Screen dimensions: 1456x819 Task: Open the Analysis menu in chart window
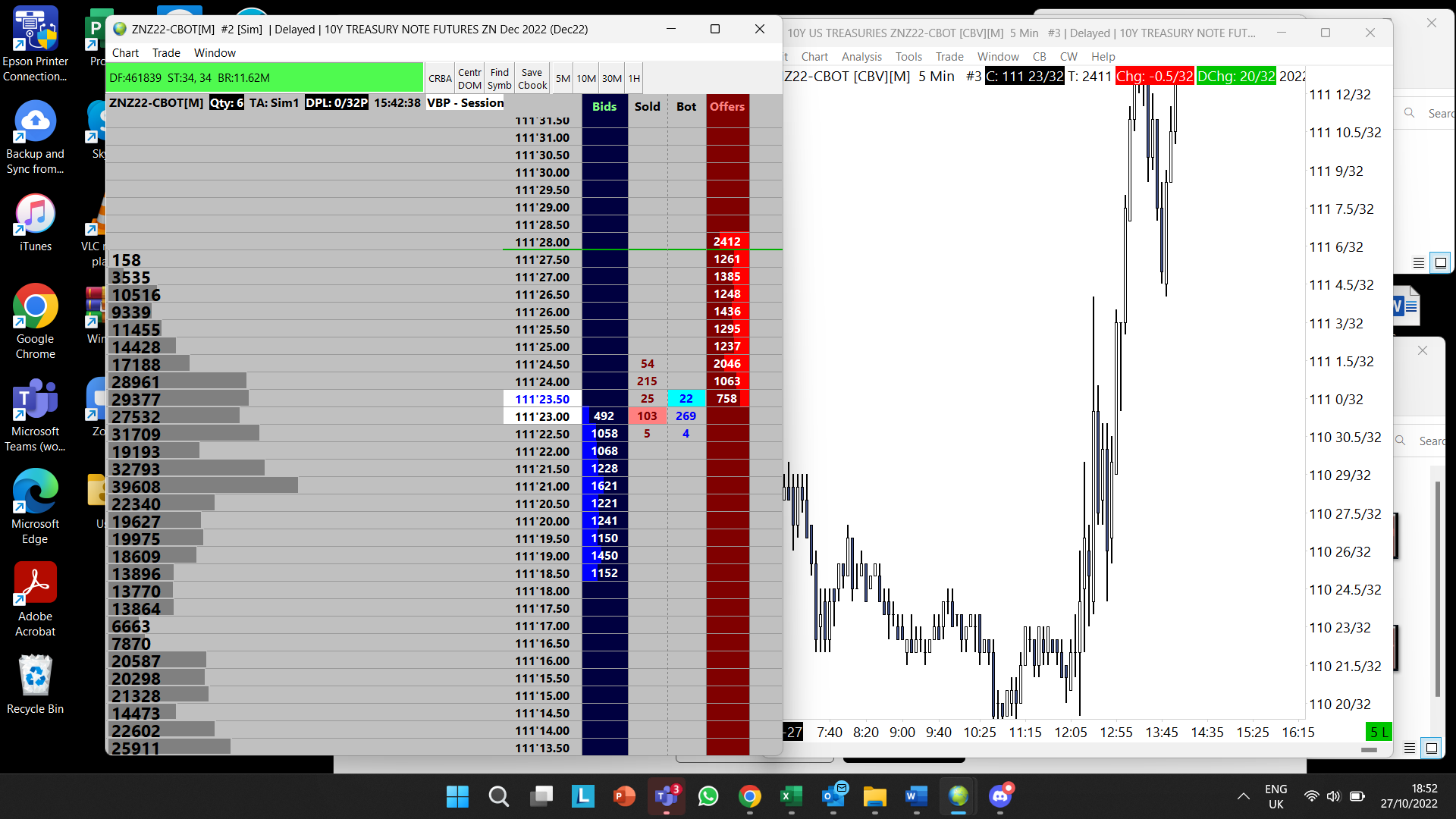pos(861,56)
